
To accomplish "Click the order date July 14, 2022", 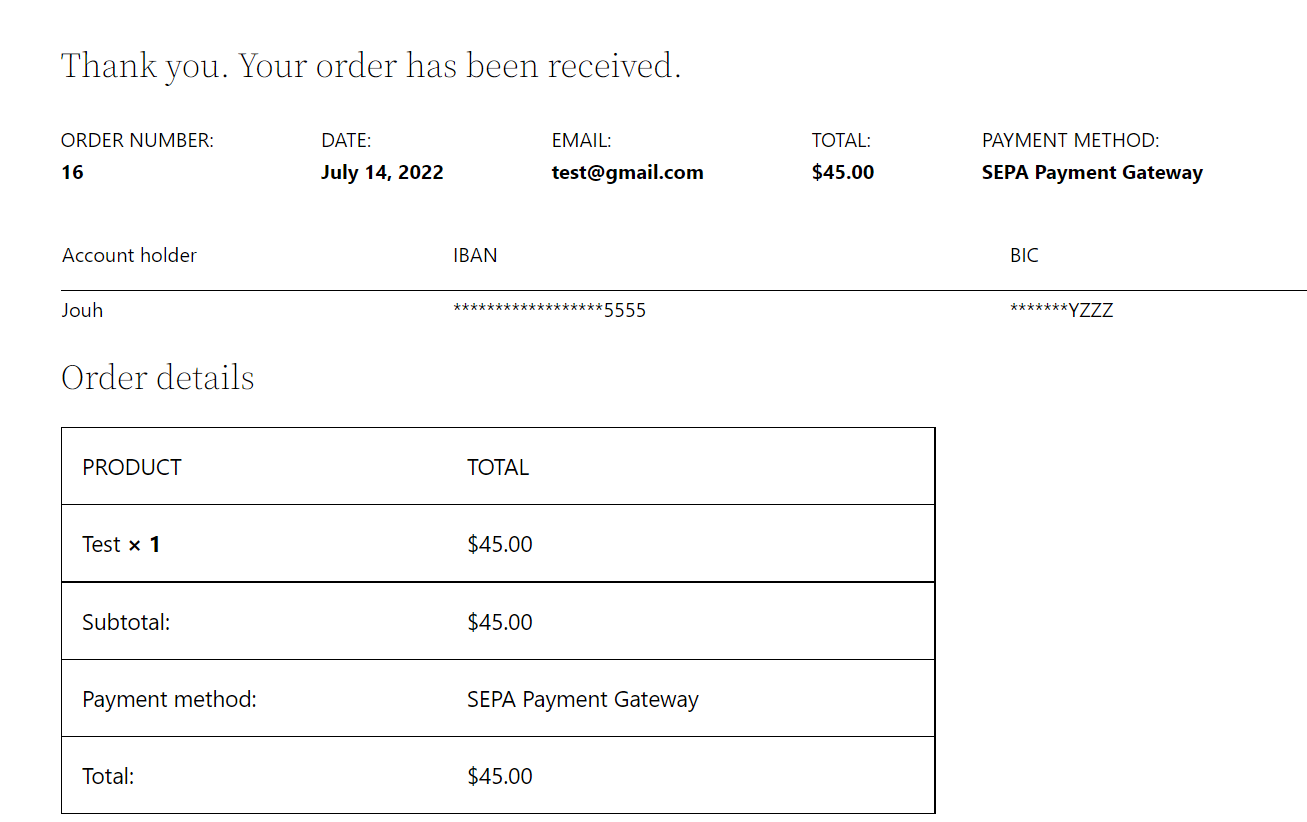I will pos(382,173).
